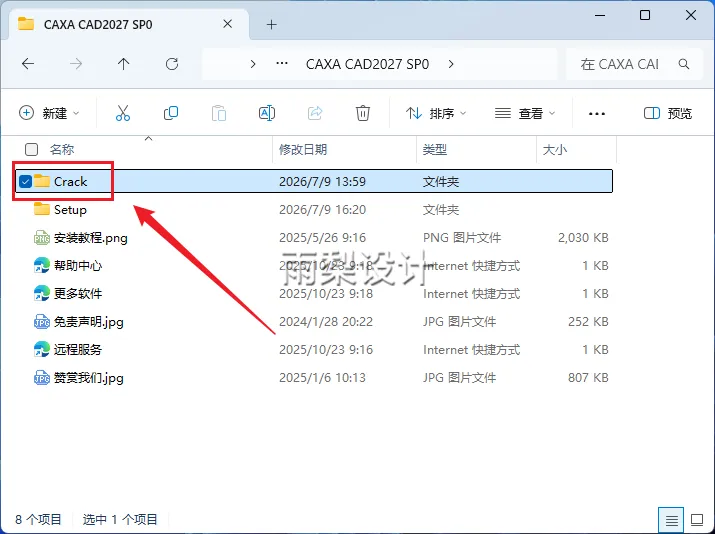Click the 赞赏我们.jpg file icon
The image size is (715, 534).
pyautogui.click(x=41, y=378)
